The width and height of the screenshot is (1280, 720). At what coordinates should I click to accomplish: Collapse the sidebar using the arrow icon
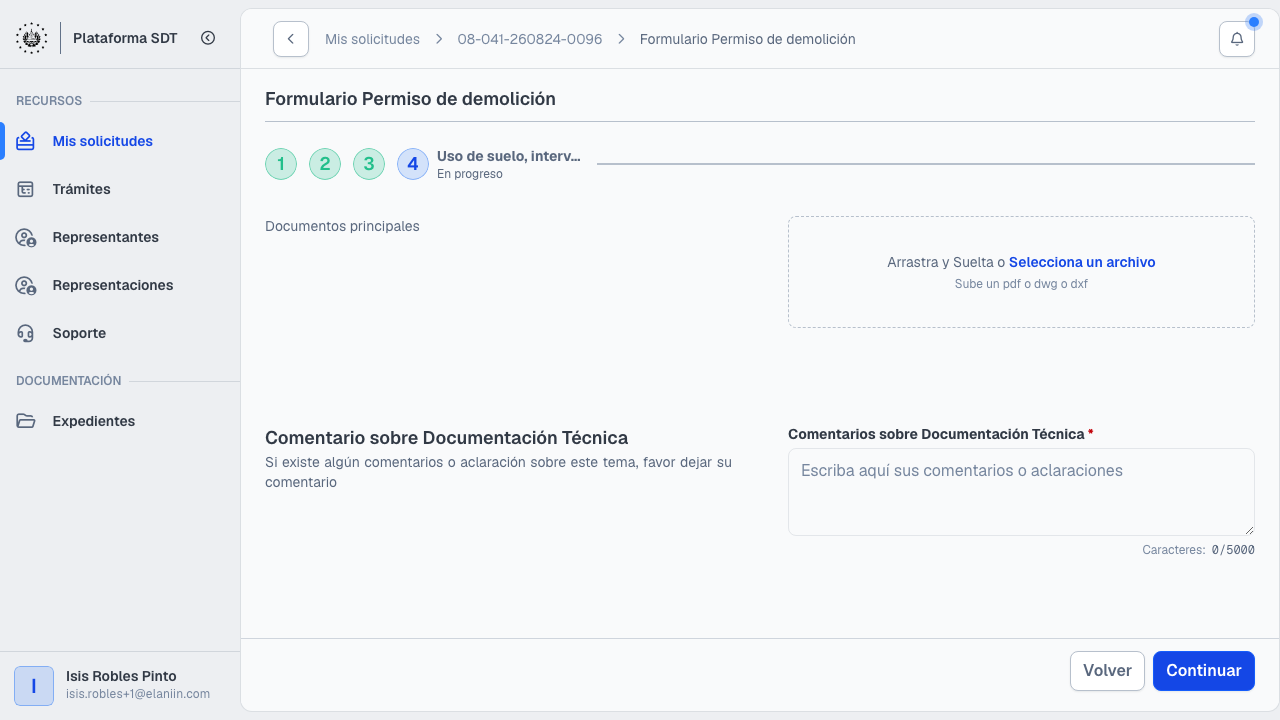tap(208, 38)
